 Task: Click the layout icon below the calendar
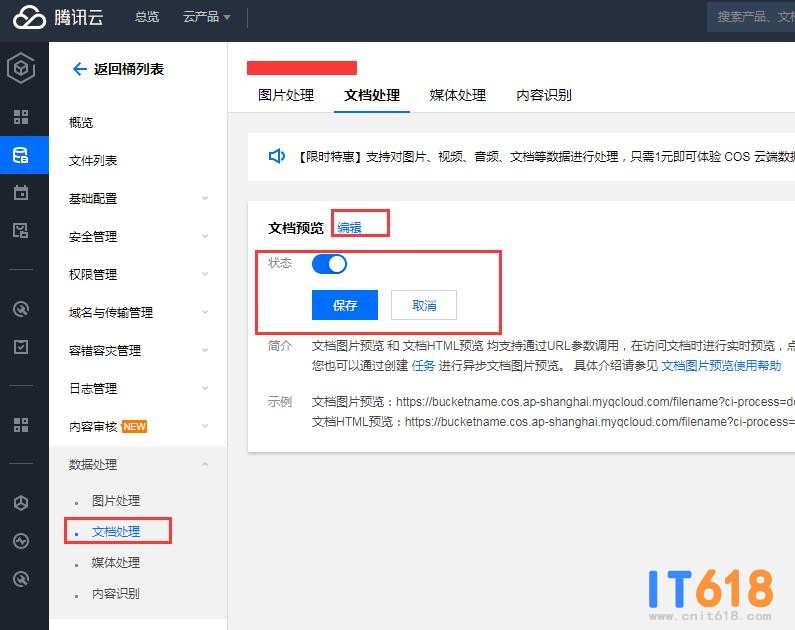21,231
